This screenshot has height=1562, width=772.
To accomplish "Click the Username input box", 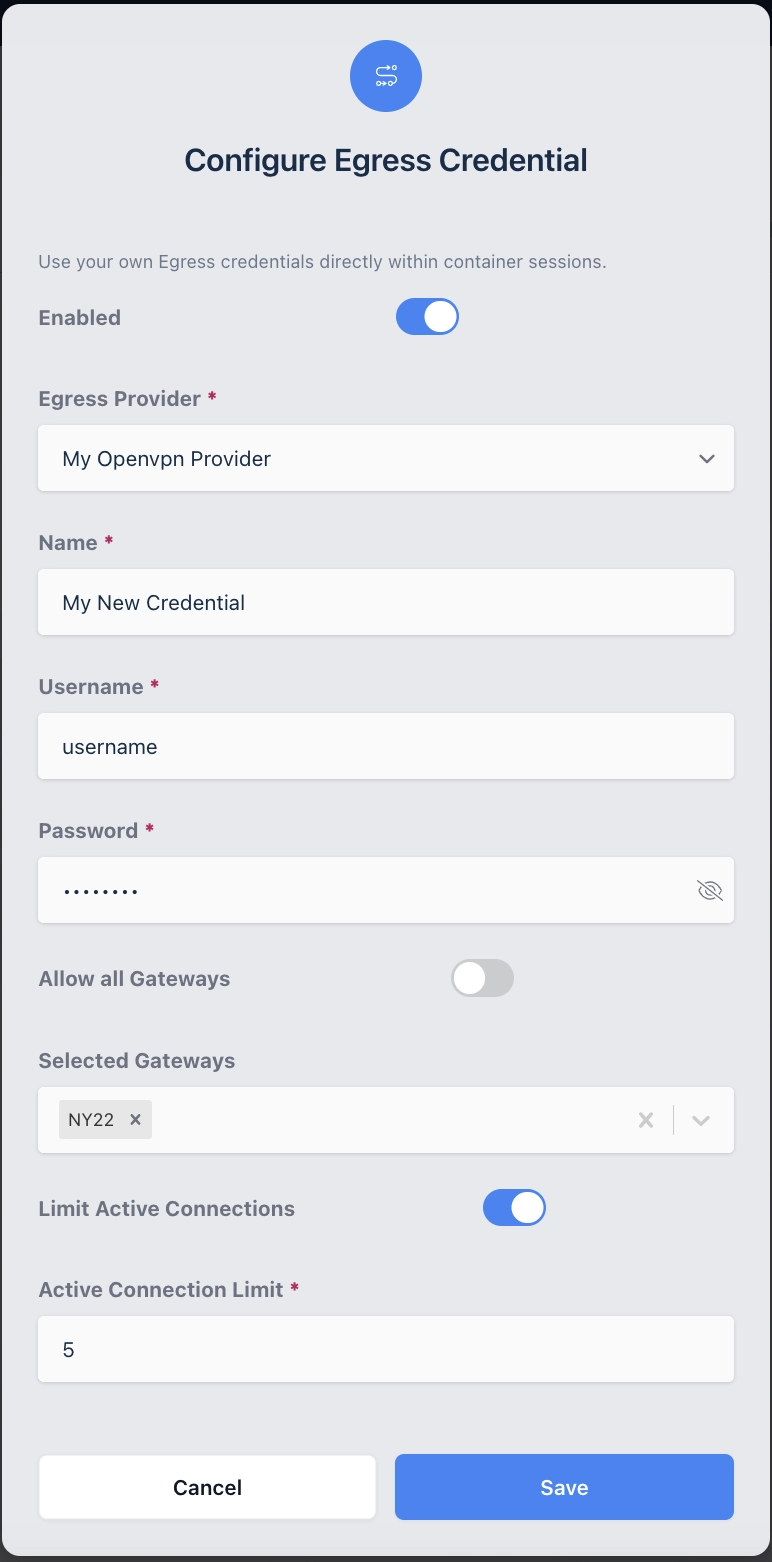I will 386,746.
